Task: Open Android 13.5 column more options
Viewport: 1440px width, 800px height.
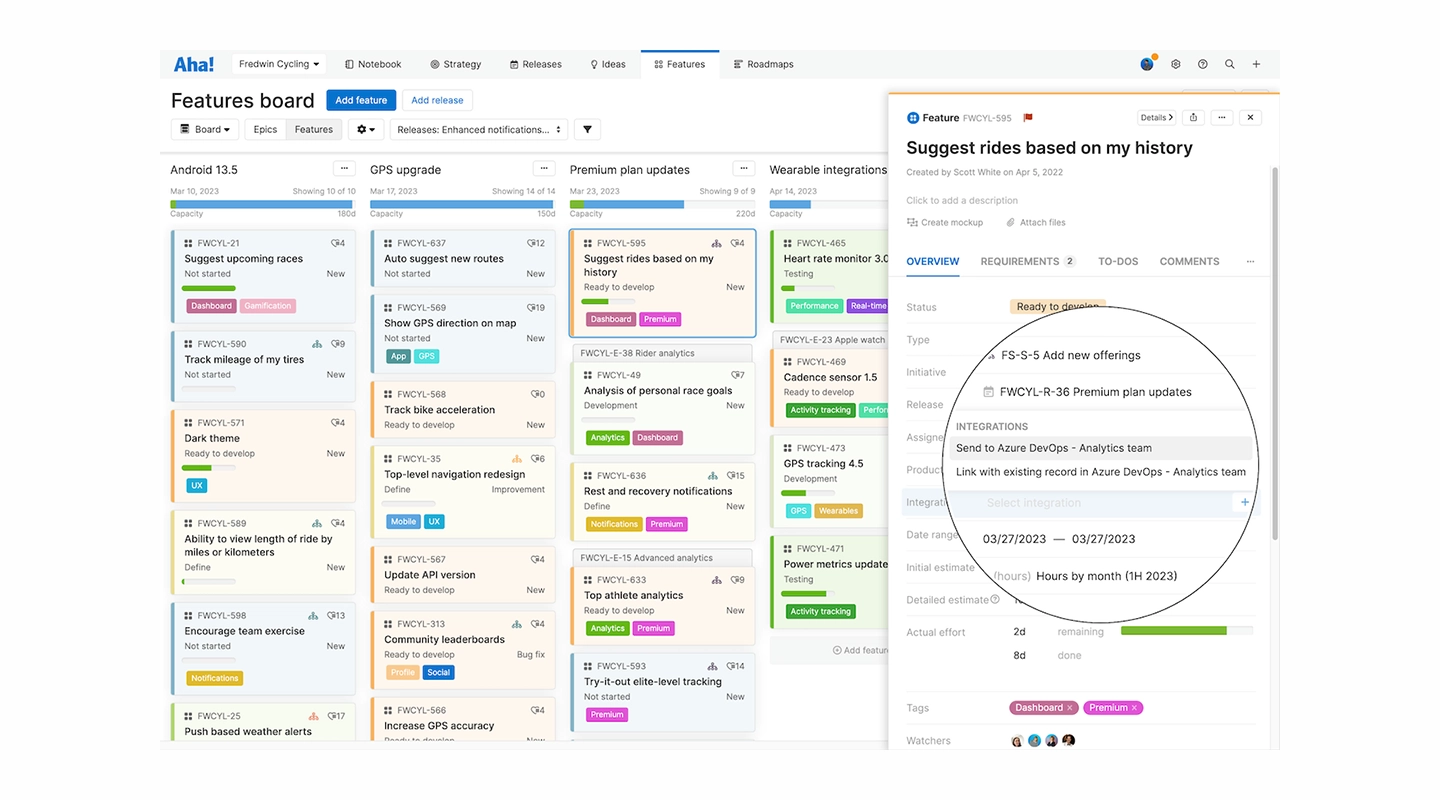Action: click(x=343, y=169)
